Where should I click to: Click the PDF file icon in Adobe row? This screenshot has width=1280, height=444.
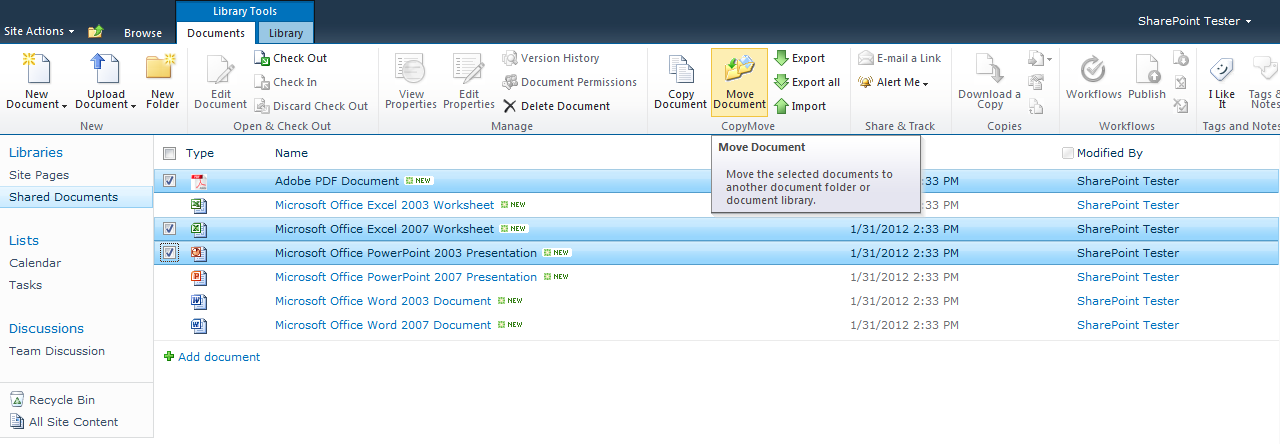point(199,181)
